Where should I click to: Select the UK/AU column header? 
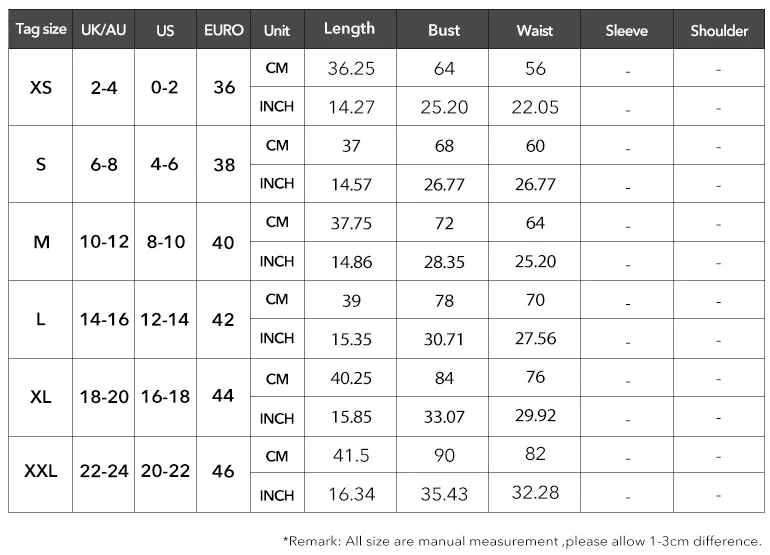104,29
